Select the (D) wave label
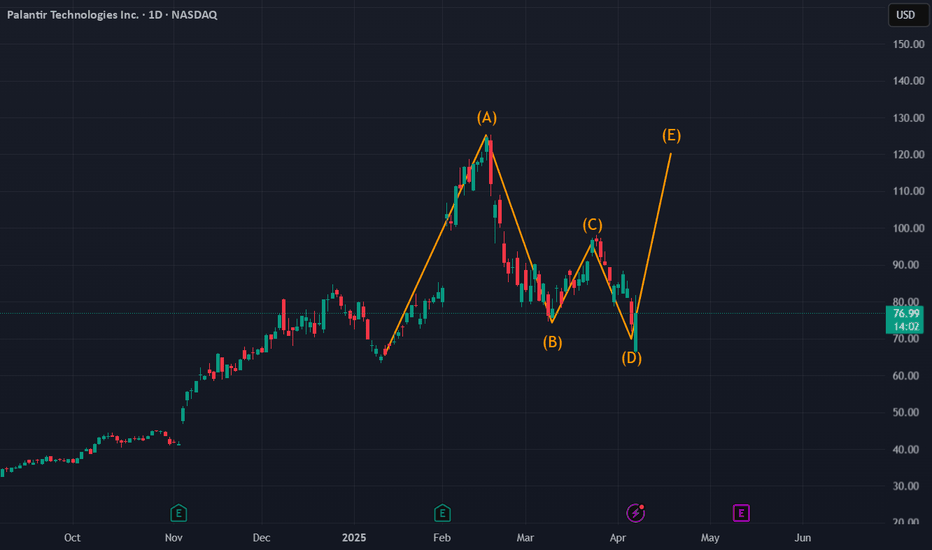 631,358
